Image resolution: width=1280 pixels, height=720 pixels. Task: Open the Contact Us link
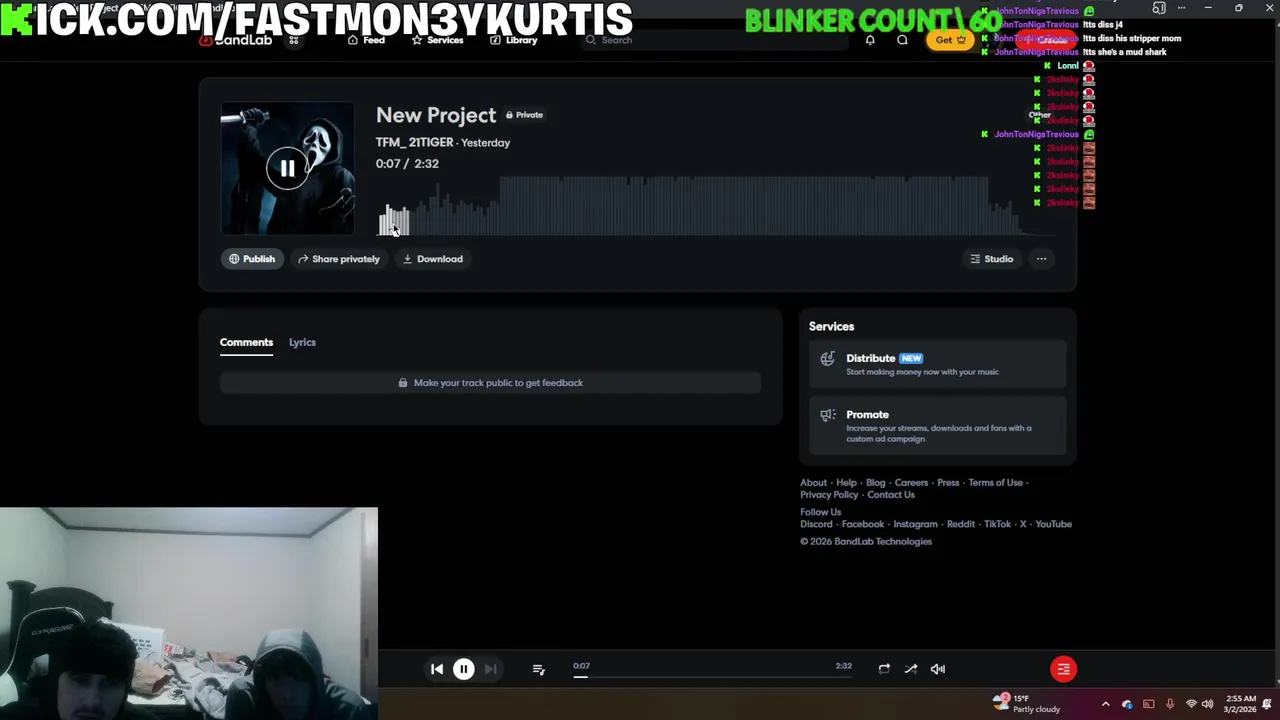click(x=891, y=495)
